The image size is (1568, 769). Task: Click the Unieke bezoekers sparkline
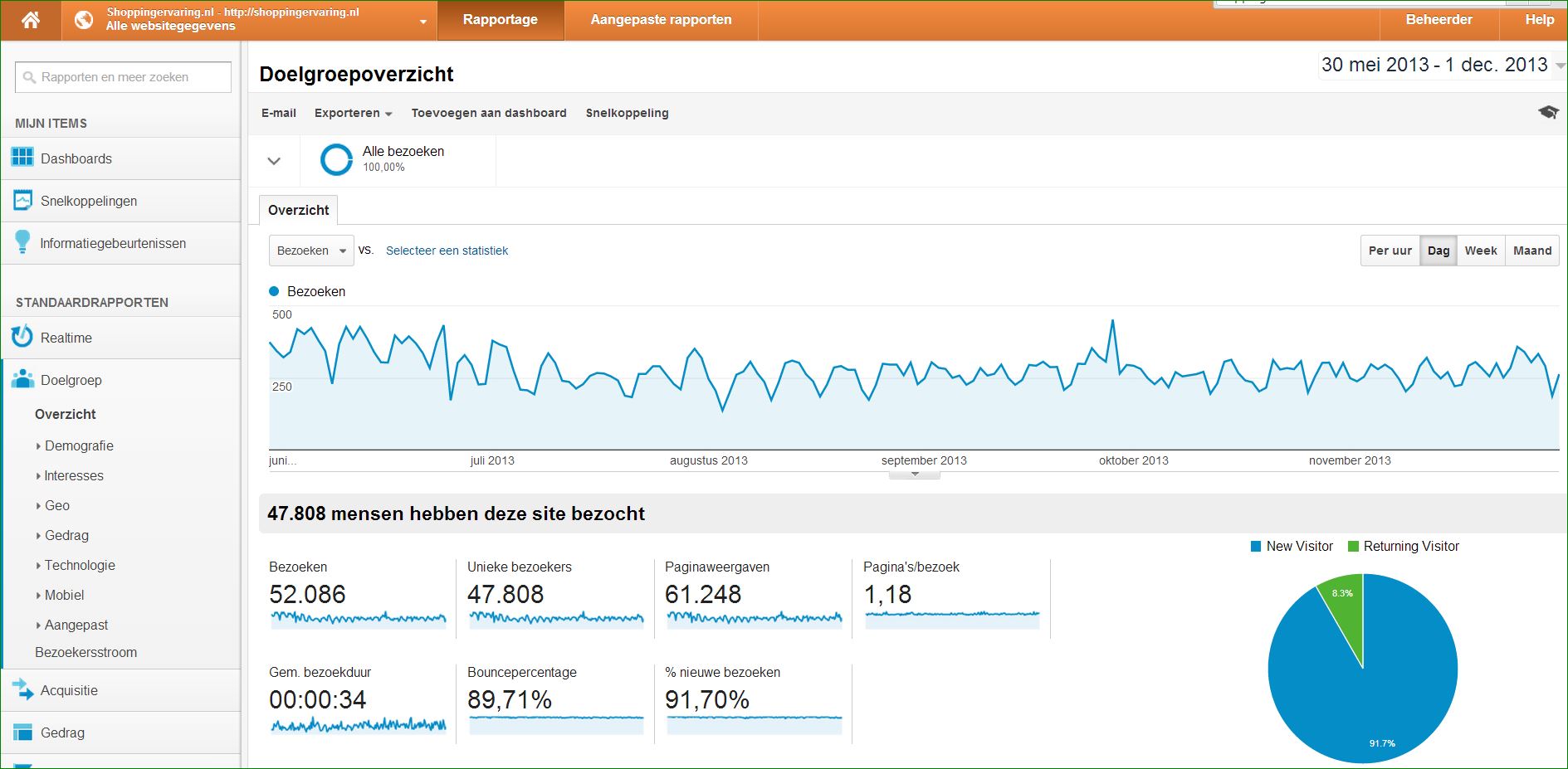pos(556,618)
